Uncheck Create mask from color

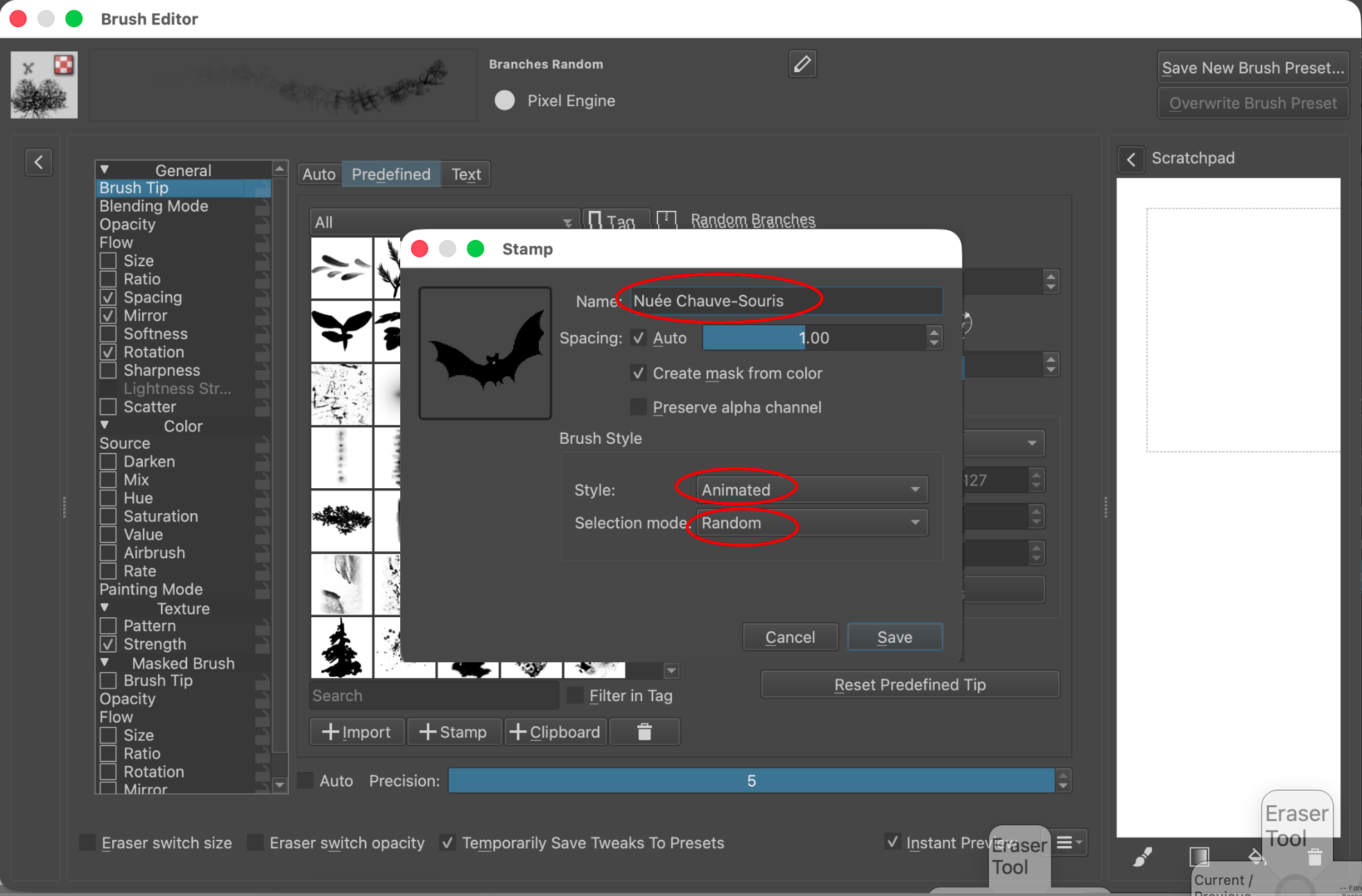(x=639, y=373)
